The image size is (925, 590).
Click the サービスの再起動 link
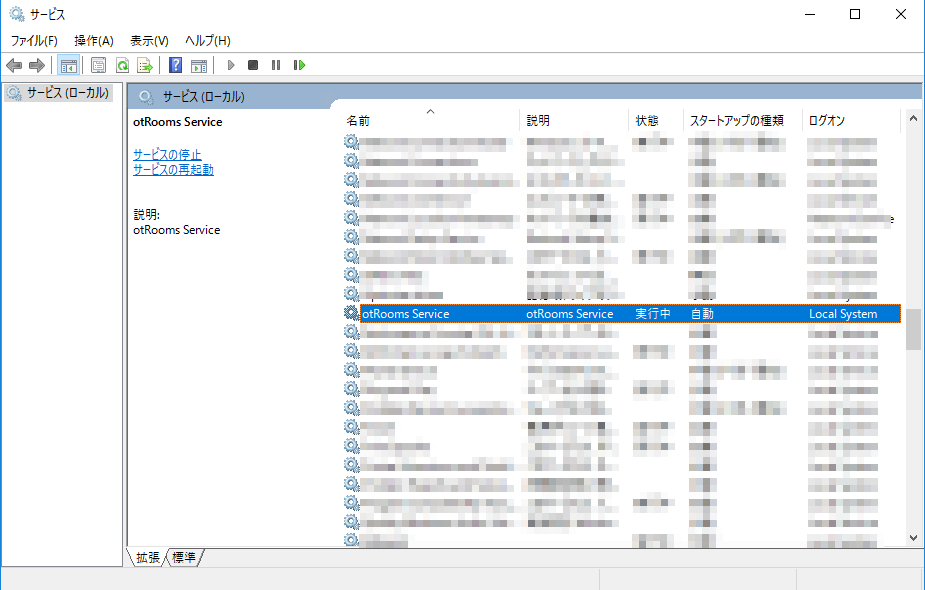173,169
